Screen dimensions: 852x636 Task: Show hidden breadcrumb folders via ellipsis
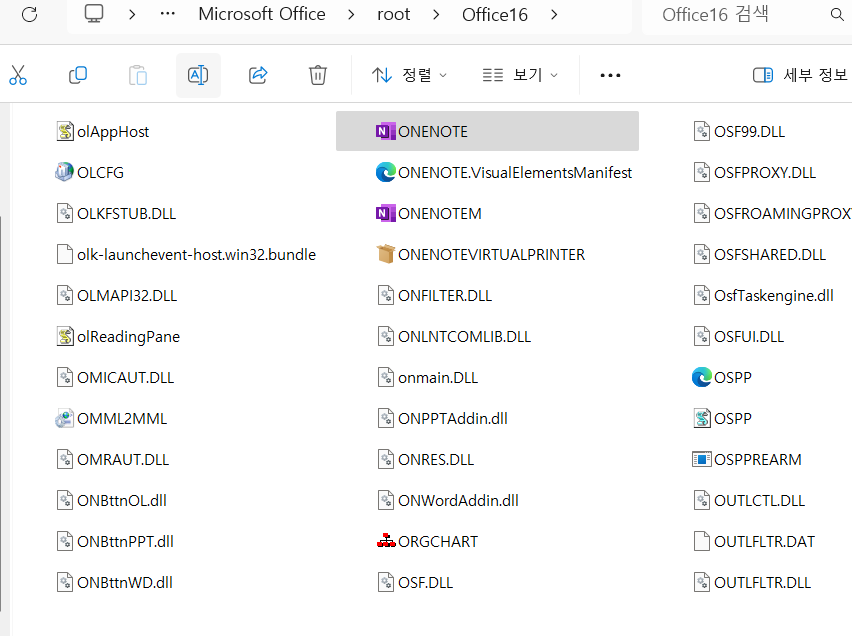click(x=167, y=14)
